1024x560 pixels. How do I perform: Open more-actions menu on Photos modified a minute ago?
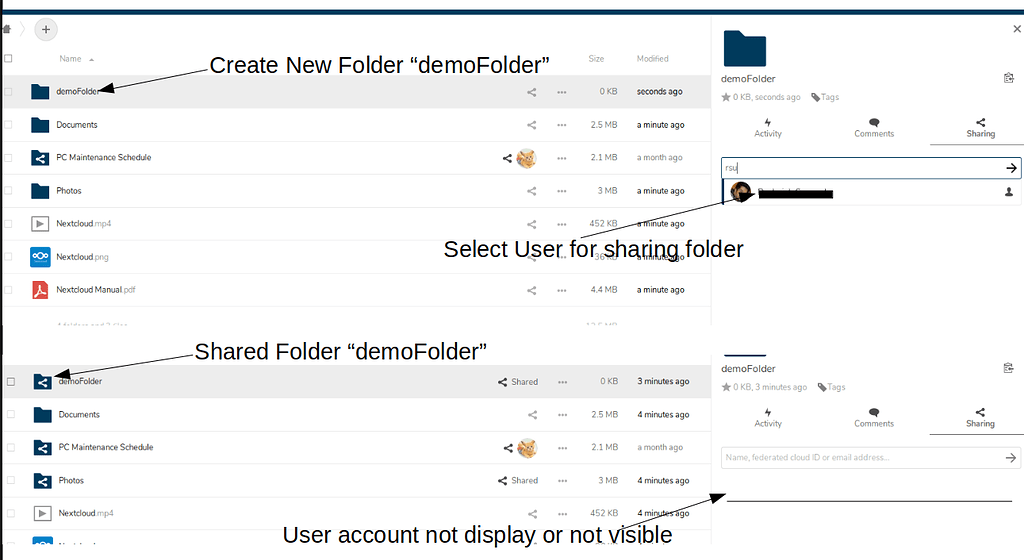click(562, 191)
